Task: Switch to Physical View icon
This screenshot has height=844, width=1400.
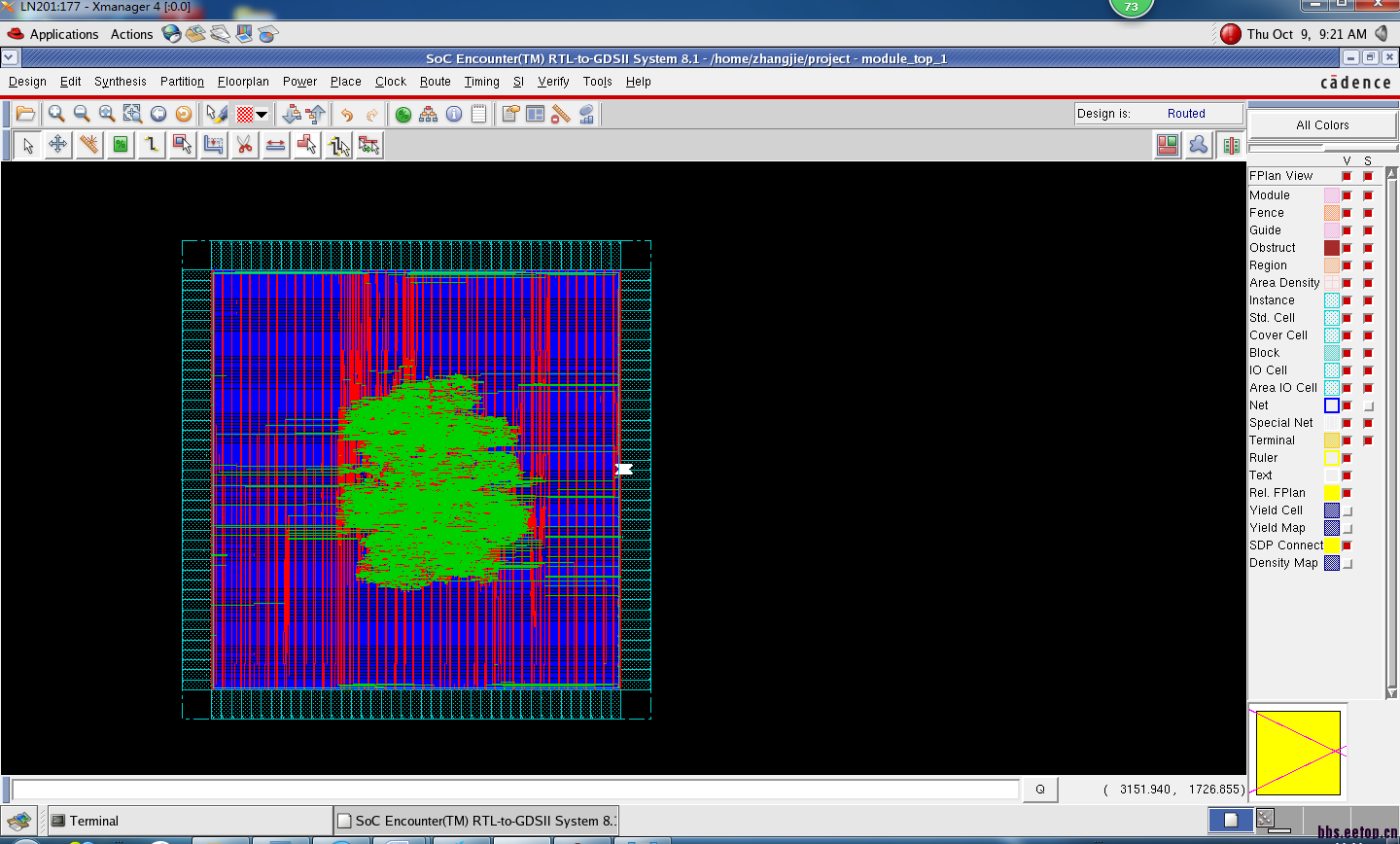Action: pos(1231,145)
